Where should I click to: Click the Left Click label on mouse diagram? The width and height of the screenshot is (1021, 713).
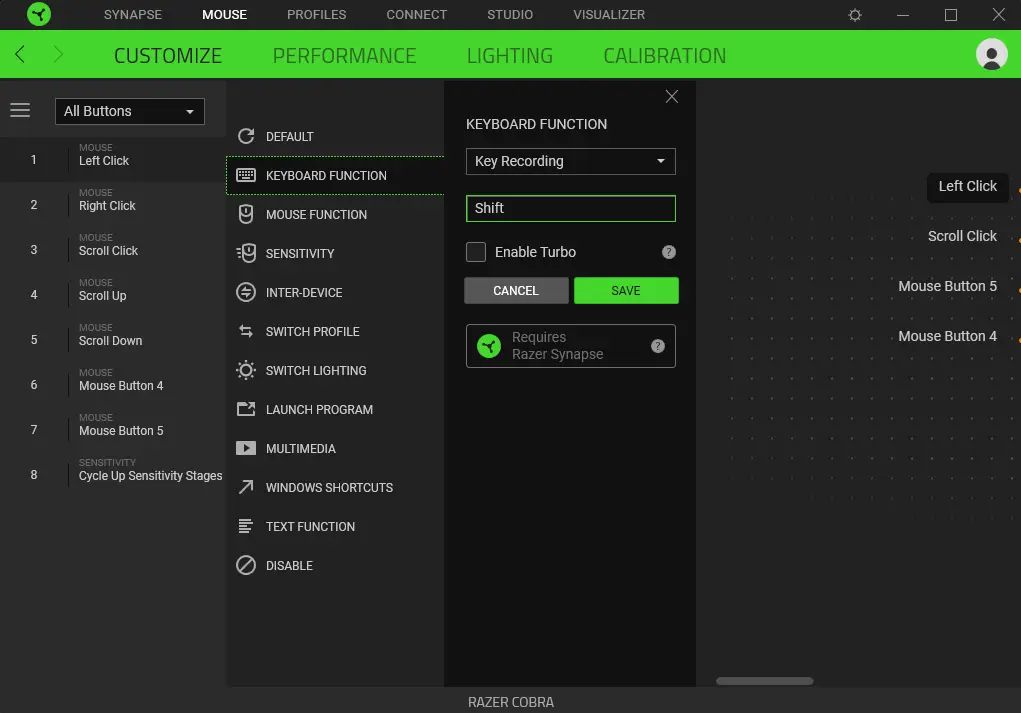coord(967,186)
